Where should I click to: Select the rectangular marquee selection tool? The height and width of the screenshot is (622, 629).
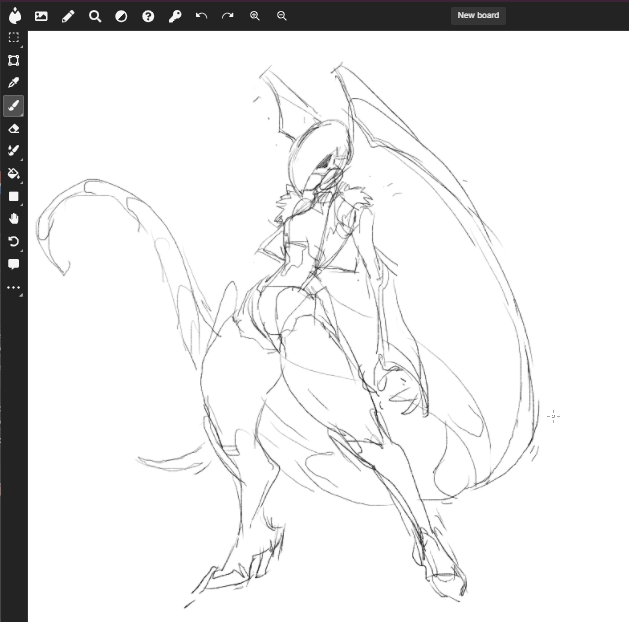coord(14,37)
